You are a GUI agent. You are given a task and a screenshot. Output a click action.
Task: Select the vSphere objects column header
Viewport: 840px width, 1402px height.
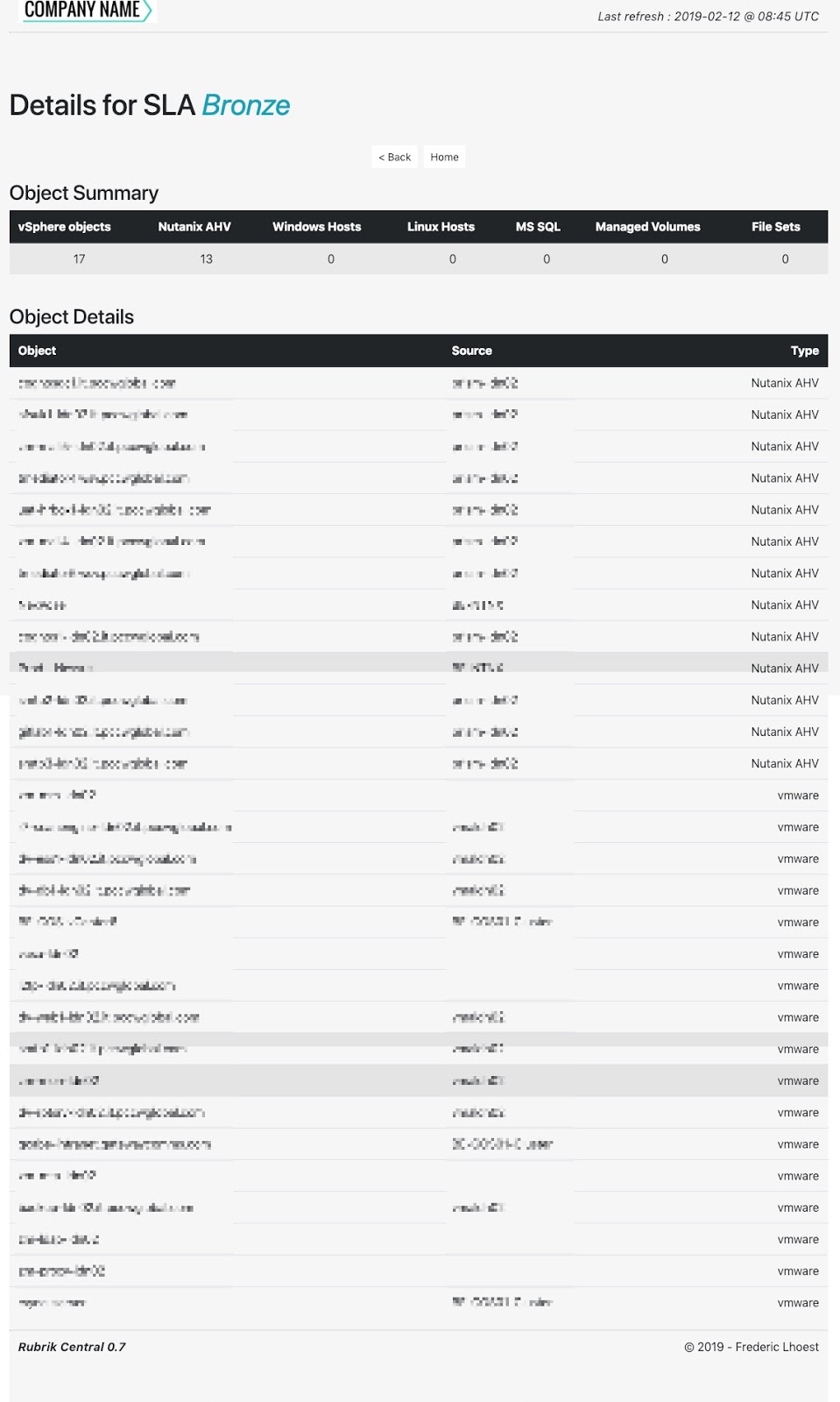pos(65,227)
